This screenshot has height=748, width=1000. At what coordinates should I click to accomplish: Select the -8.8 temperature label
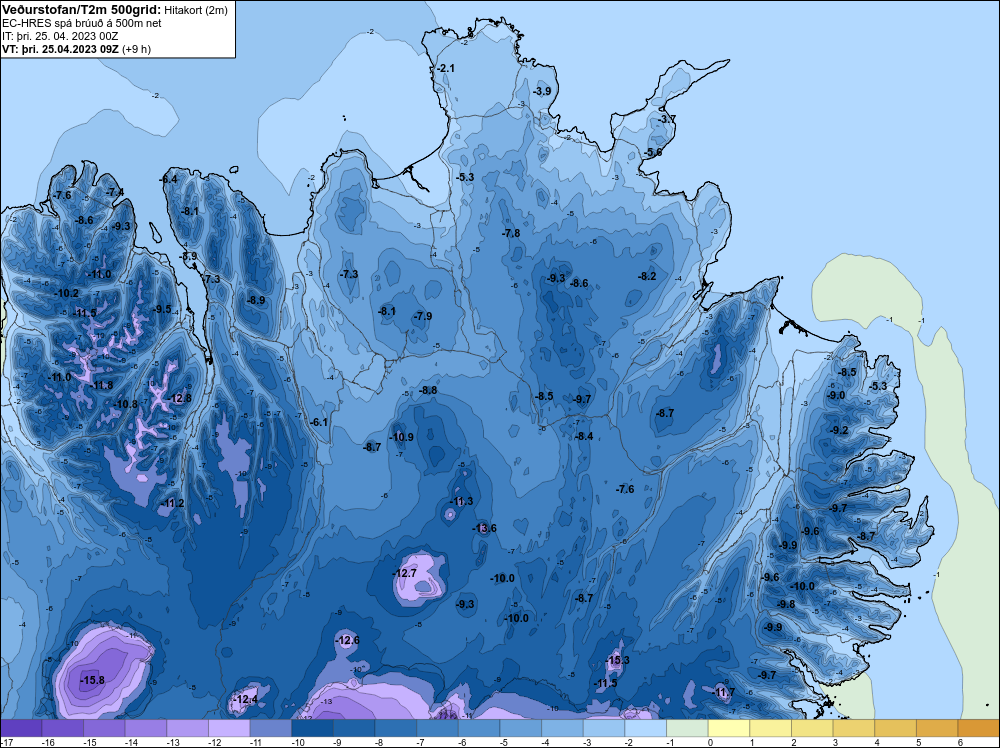427,390
